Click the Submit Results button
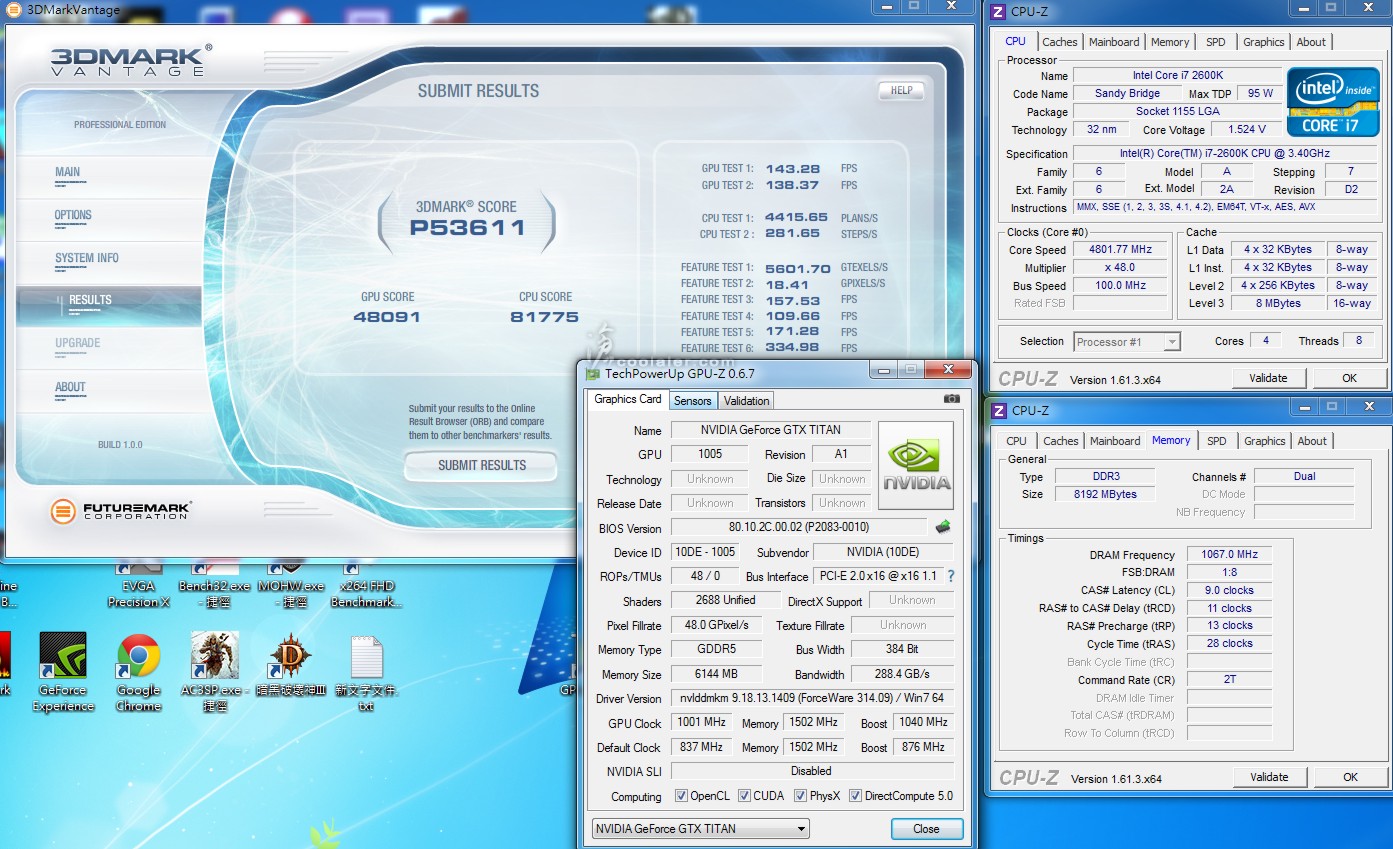 point(481,465)
